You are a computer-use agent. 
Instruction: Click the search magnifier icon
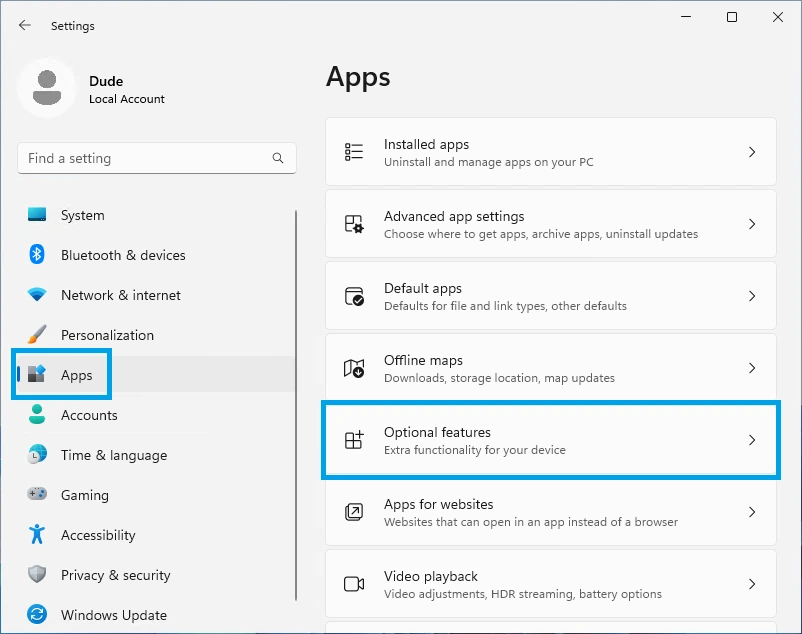[278, 158]
